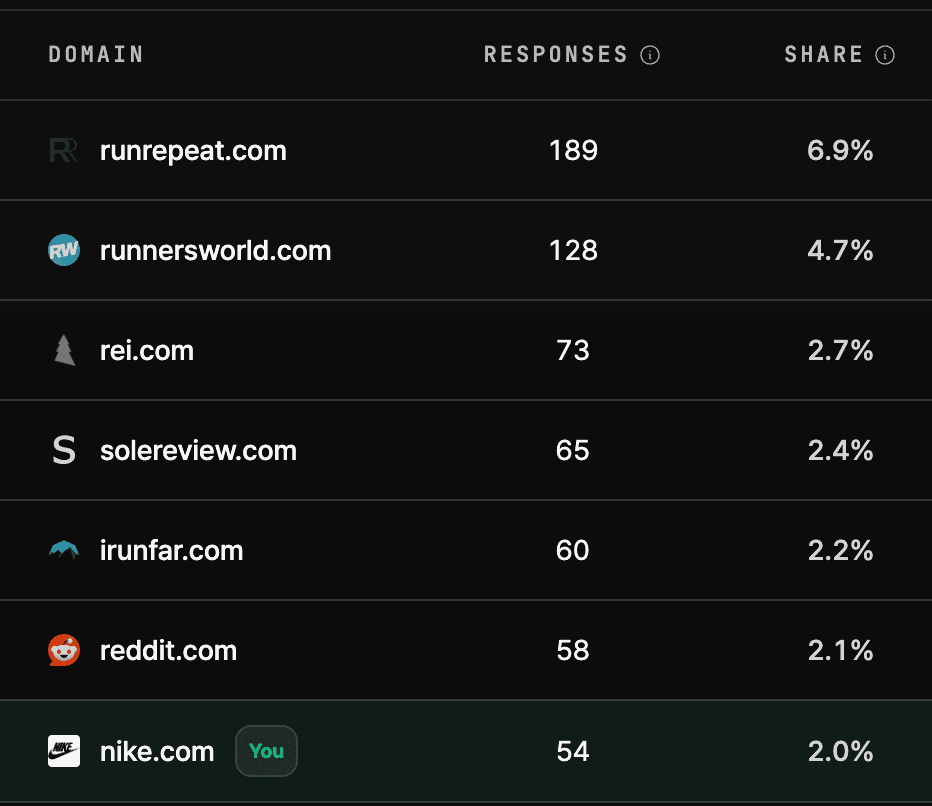Select the solereview.com domain name
The width and height of the screenshot is (932, 806).
click(x=198, y=451)
